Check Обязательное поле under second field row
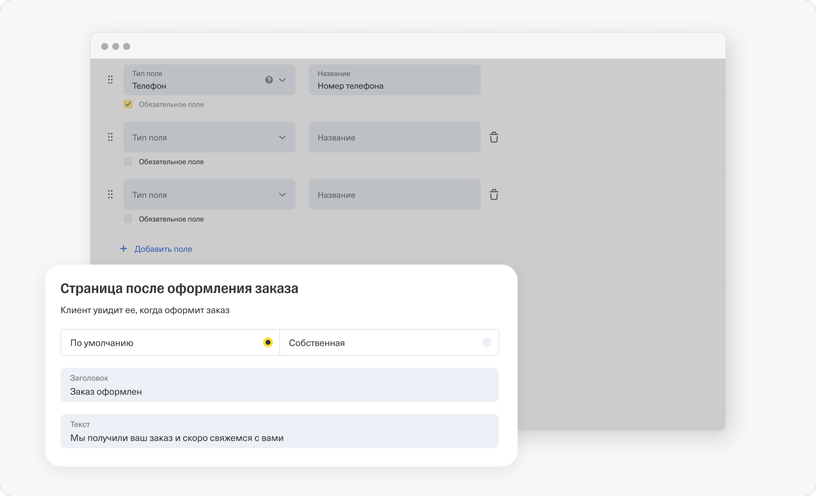Viewport: 816px width, 496px height. click(x=128, y=161)
